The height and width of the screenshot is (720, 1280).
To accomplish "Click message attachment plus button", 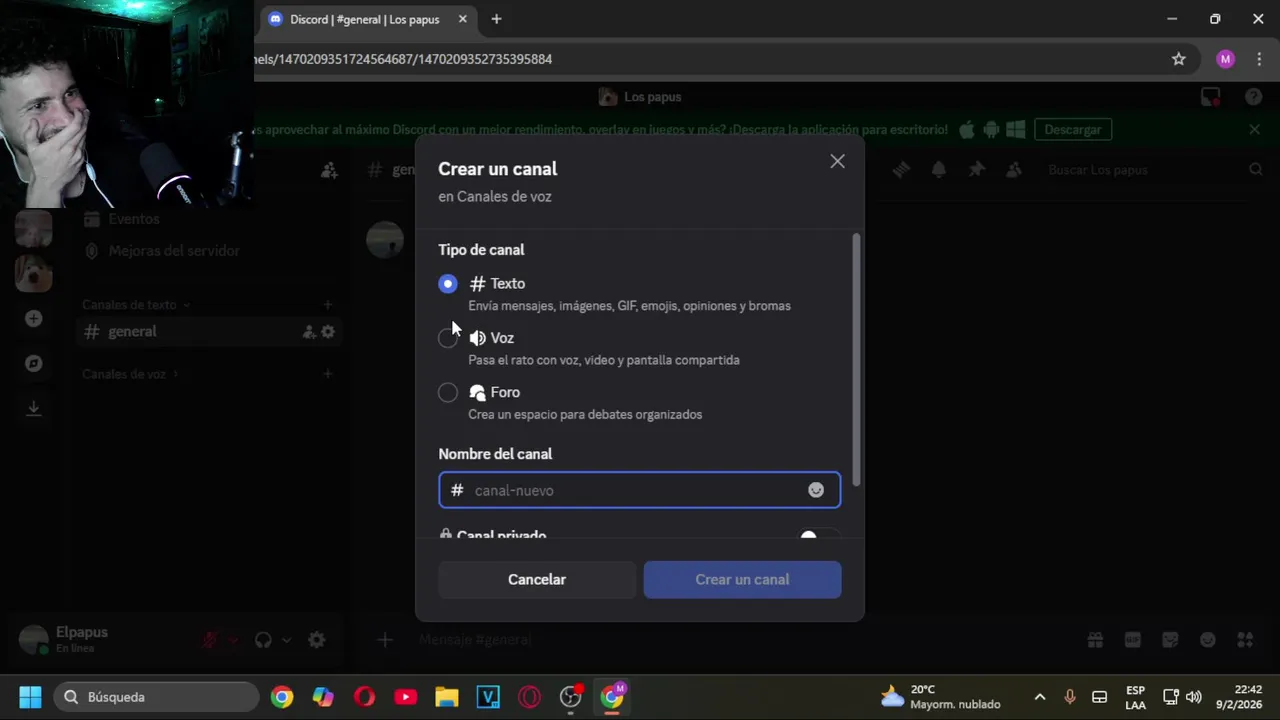I will (x=385, y=640).
